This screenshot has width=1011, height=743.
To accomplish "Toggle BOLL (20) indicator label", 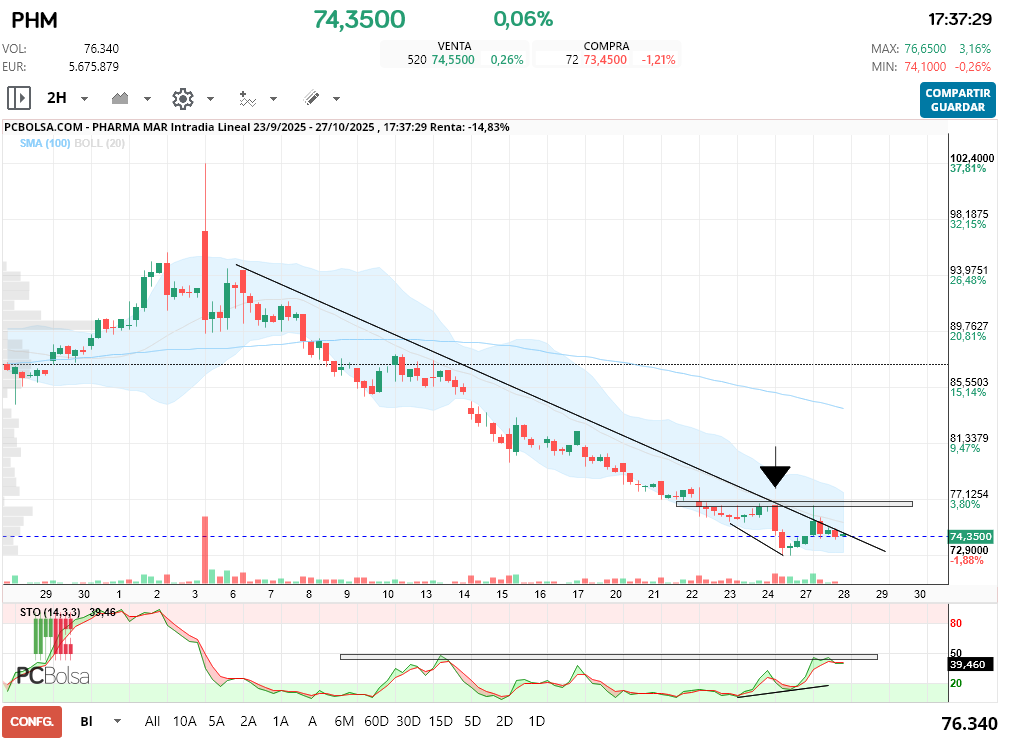I will coord(99,144).
